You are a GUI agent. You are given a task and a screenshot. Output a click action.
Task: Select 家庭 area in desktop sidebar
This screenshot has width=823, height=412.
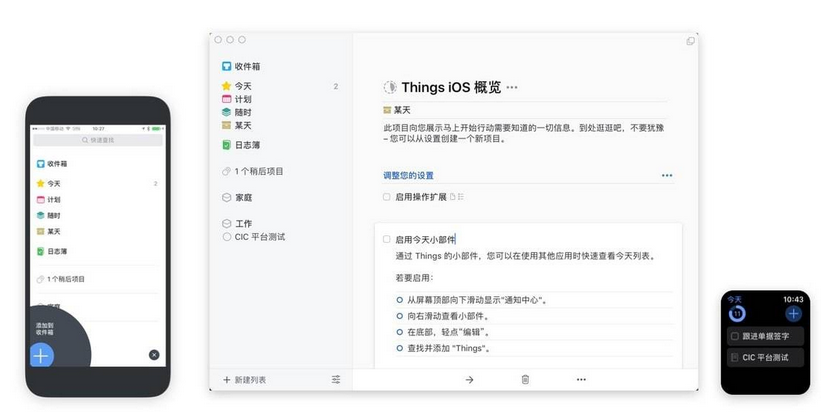(x=237, y=197)
